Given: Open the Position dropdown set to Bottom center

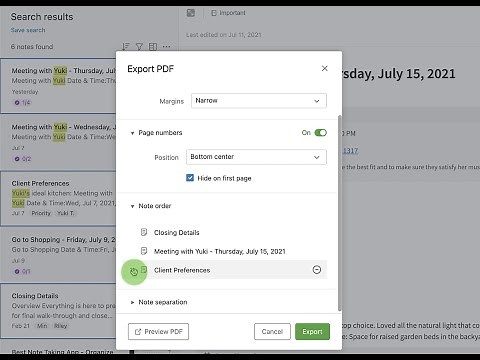Looking at the screenshot, I should click(x=256, y=157).
